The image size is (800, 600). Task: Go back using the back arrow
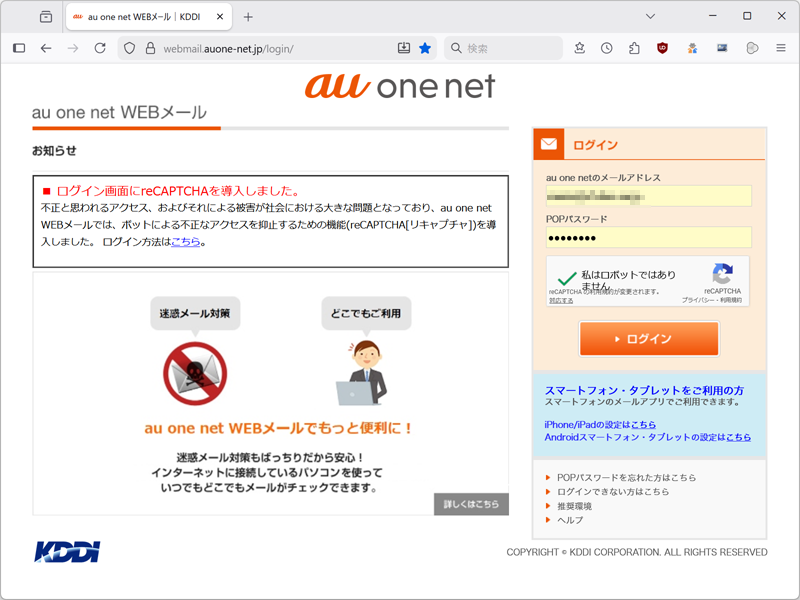(46, 48)
